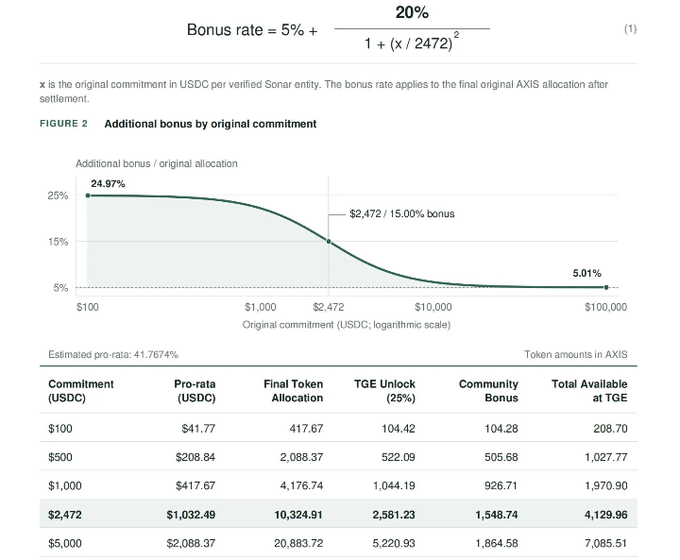The image size is (680, 560).
Task: Click the $100 commitment cell
Action: click(x=60, y=429)
